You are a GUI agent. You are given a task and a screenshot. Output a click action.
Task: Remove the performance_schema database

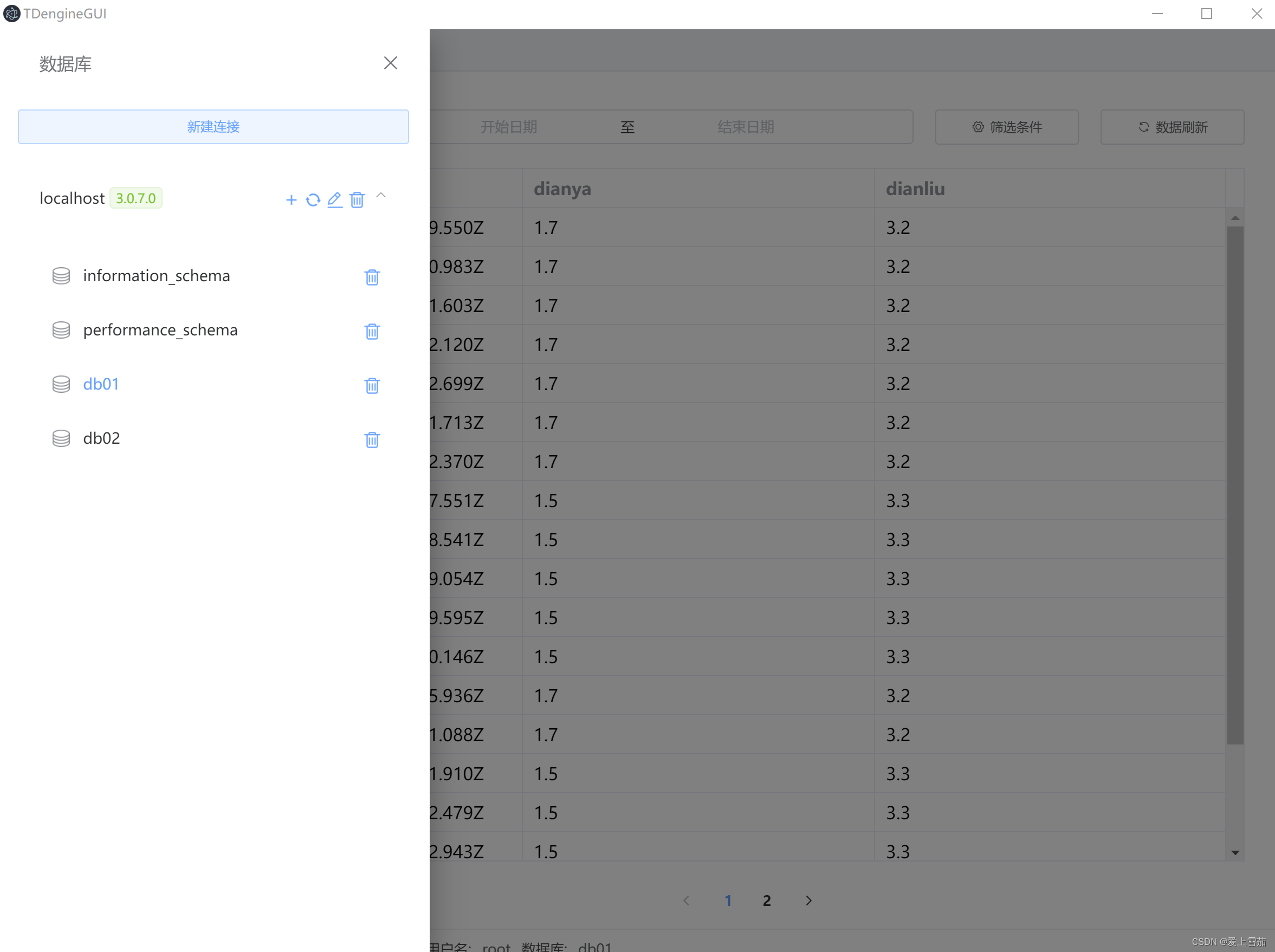point(372,331)
